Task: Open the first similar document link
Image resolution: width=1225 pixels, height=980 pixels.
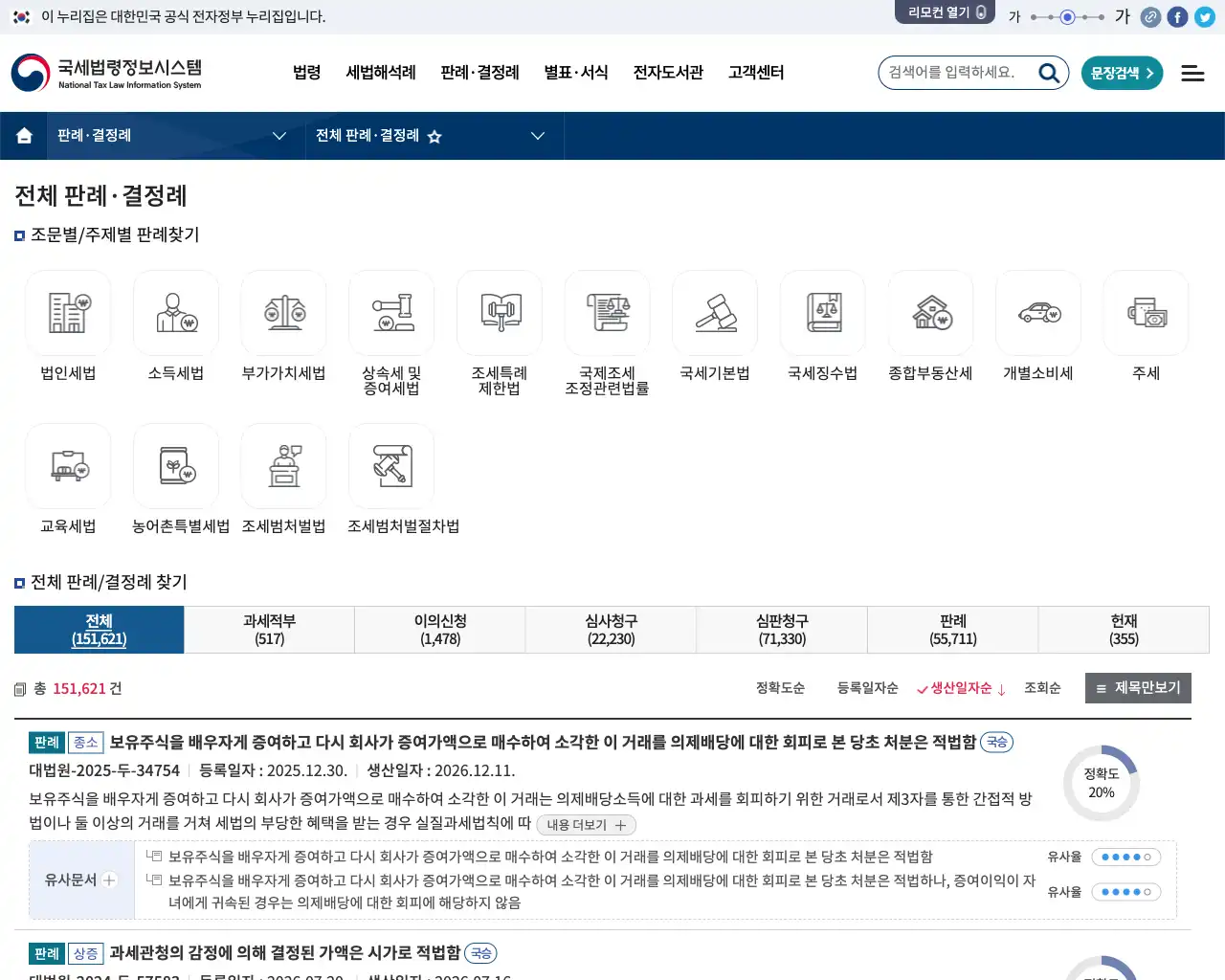Action: (x=550, y=857)
